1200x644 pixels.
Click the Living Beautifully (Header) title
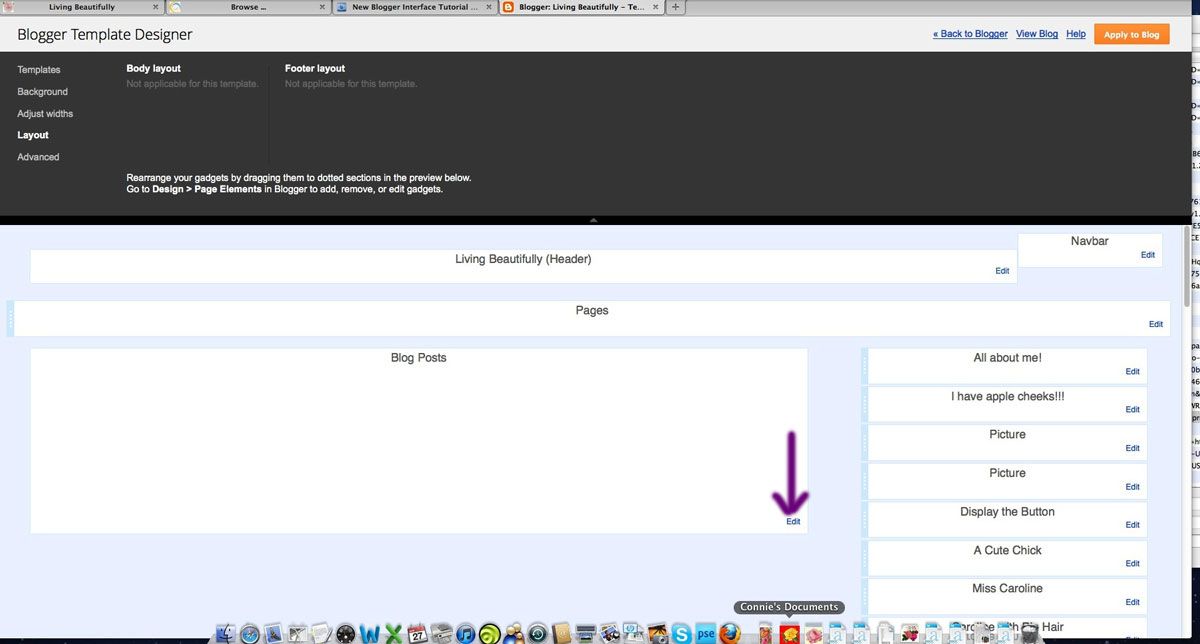523,259
